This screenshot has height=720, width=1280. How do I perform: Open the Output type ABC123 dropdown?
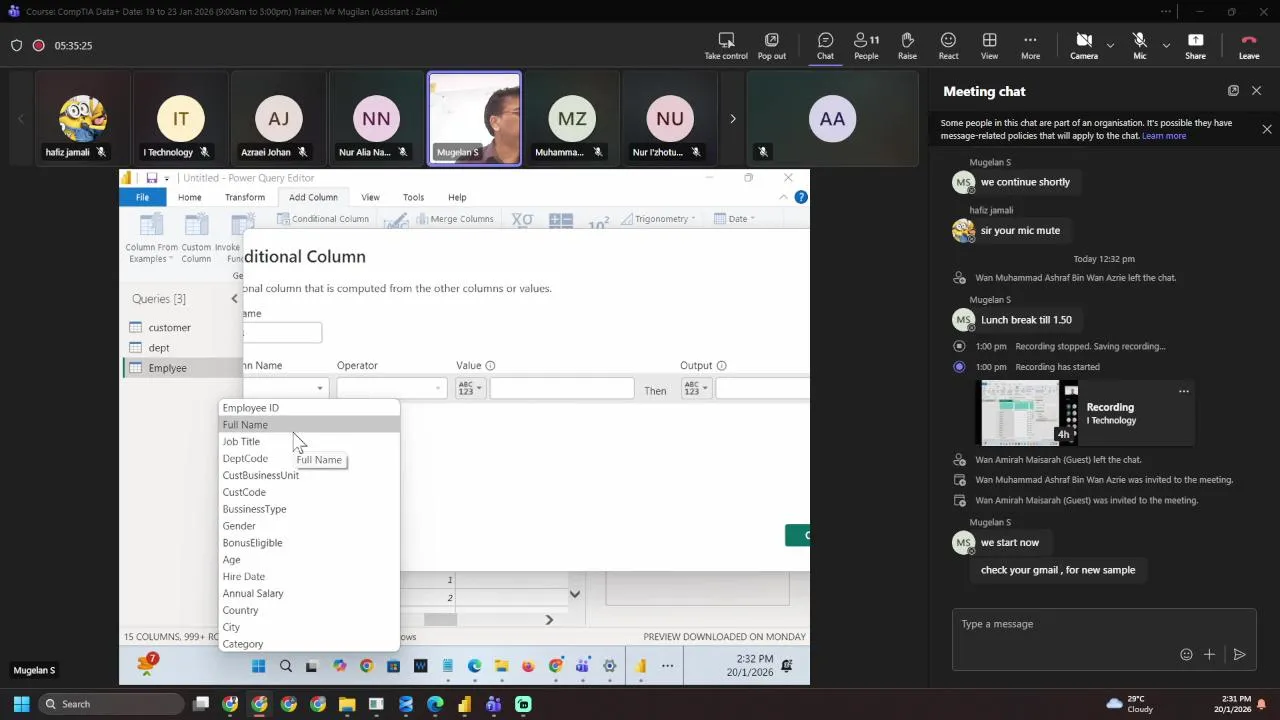tap(695, 388)
